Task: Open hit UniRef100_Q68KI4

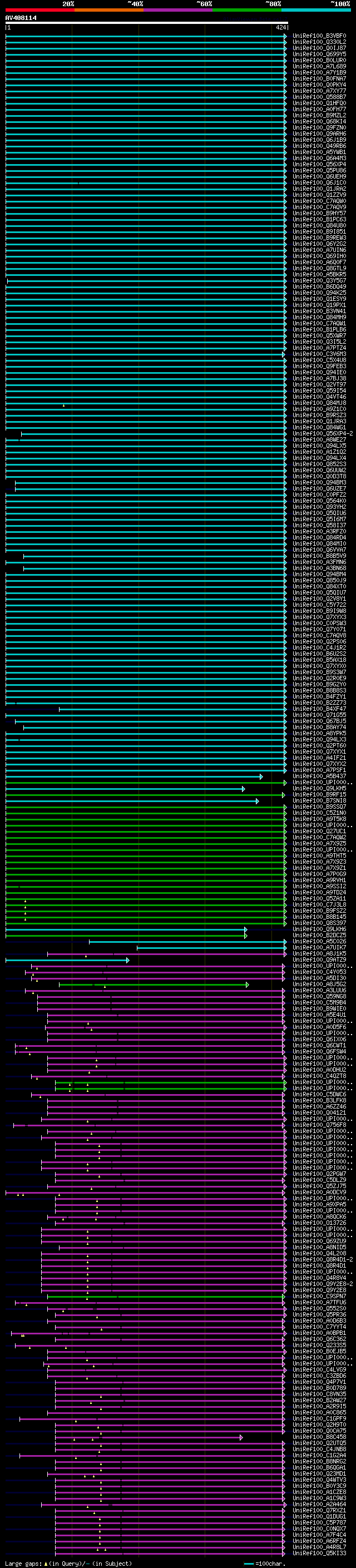Action: (319, 121)
